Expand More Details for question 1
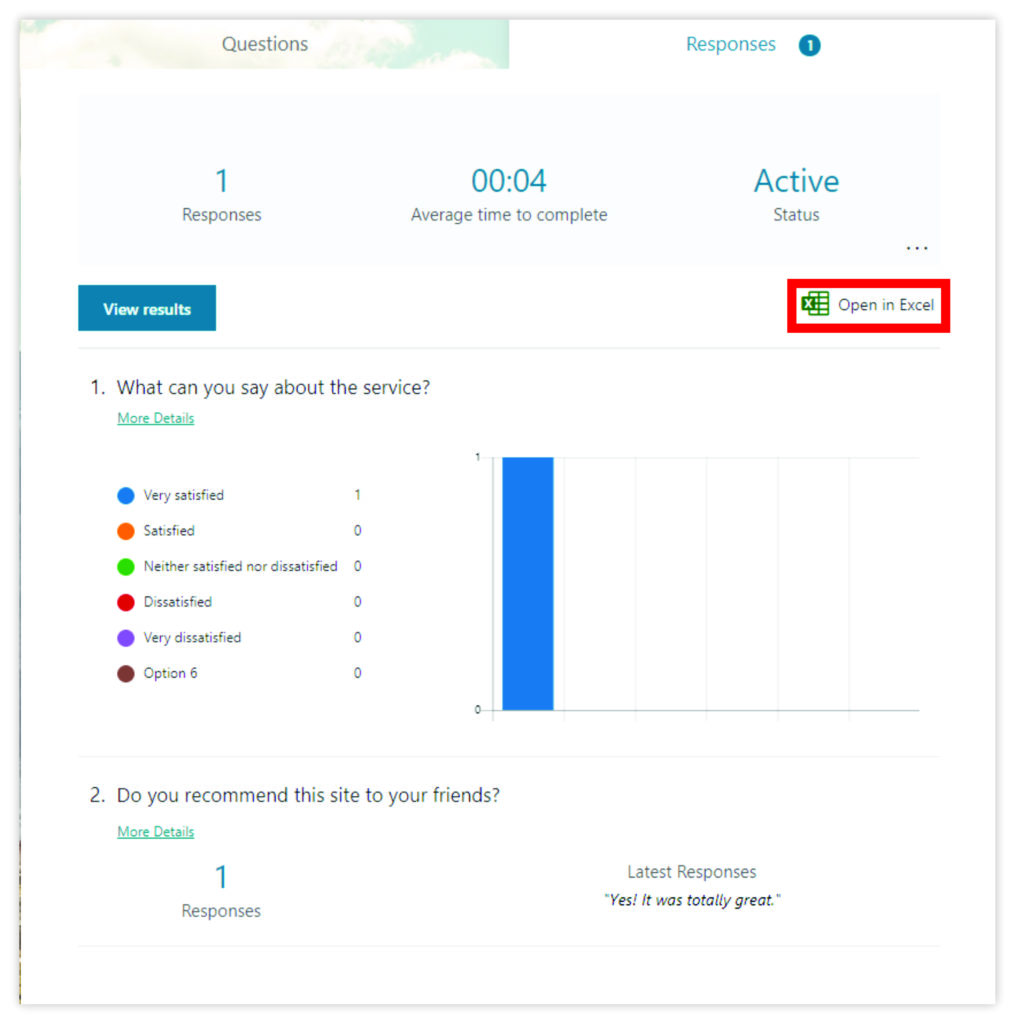1015x1024 pixels. (x=155, y=418)
